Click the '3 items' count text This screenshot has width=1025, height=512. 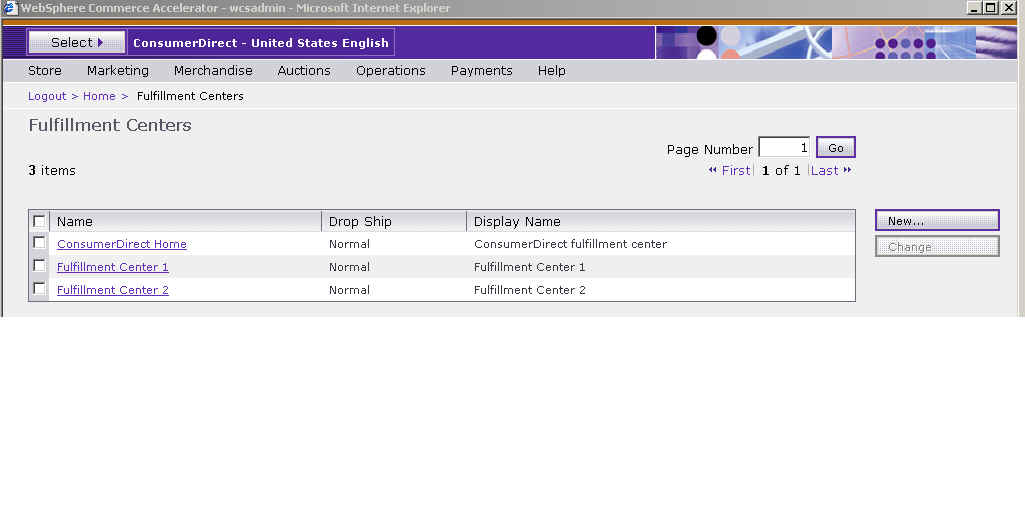coord(52,171)
